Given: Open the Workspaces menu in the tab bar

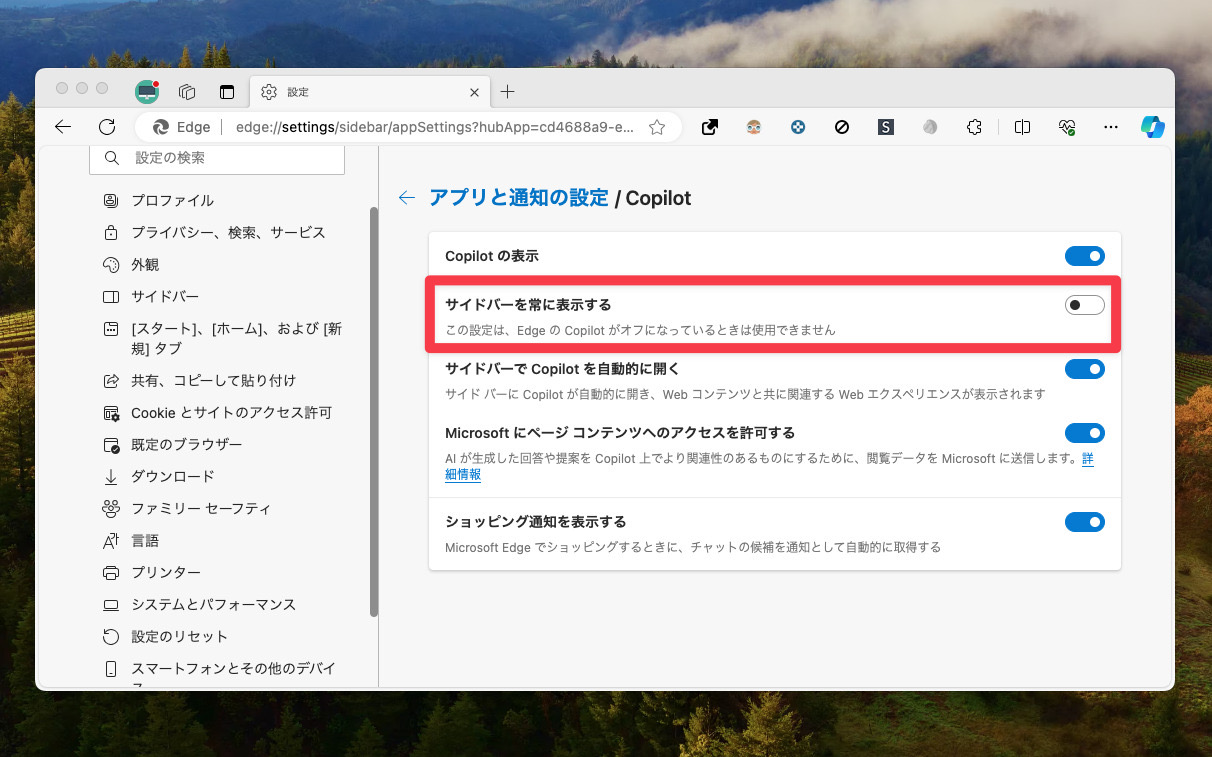Looking at the screenshot, I should (x=187, y=91).
